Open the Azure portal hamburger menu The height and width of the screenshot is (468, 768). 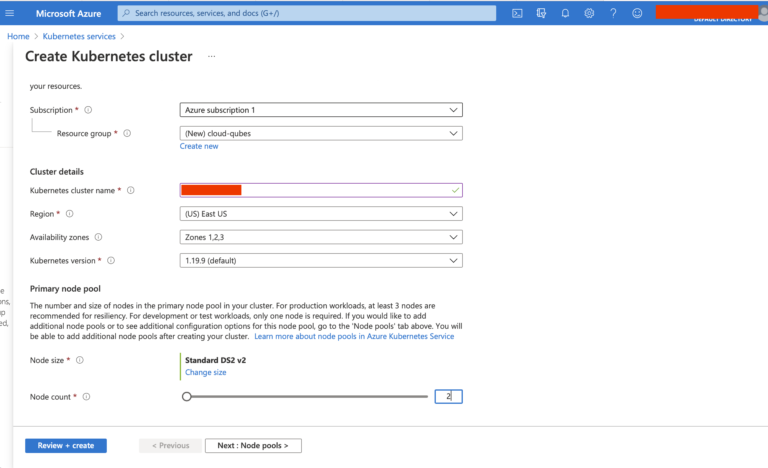10,13
